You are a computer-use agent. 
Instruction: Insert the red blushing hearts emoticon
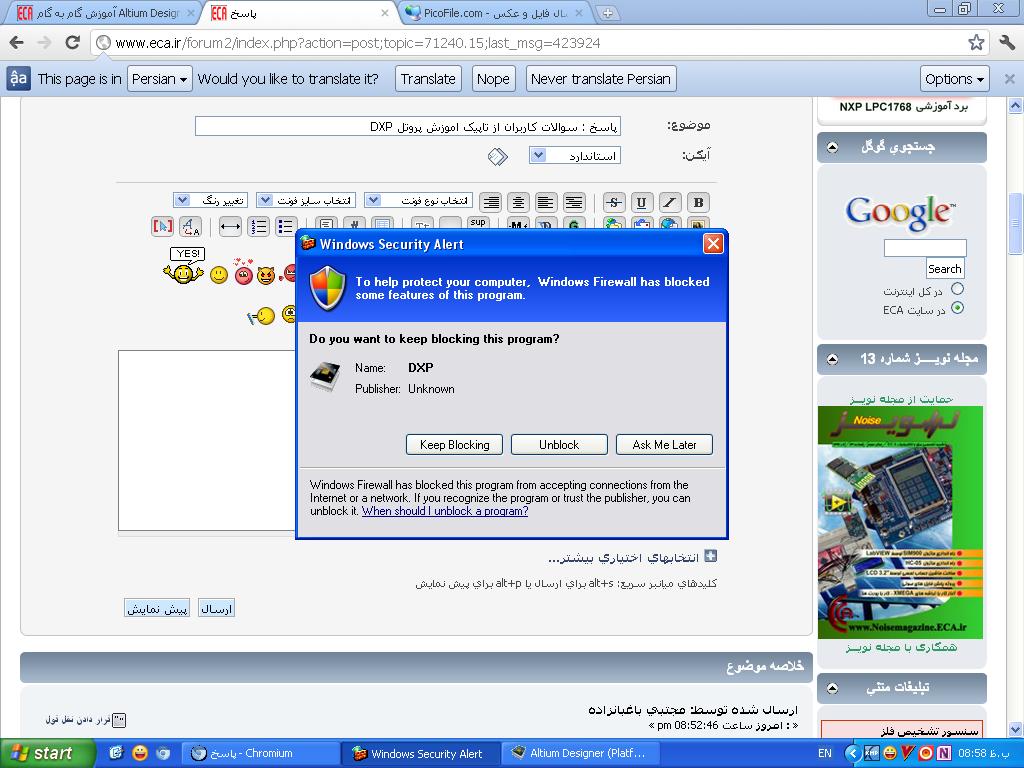click(244, 272)
